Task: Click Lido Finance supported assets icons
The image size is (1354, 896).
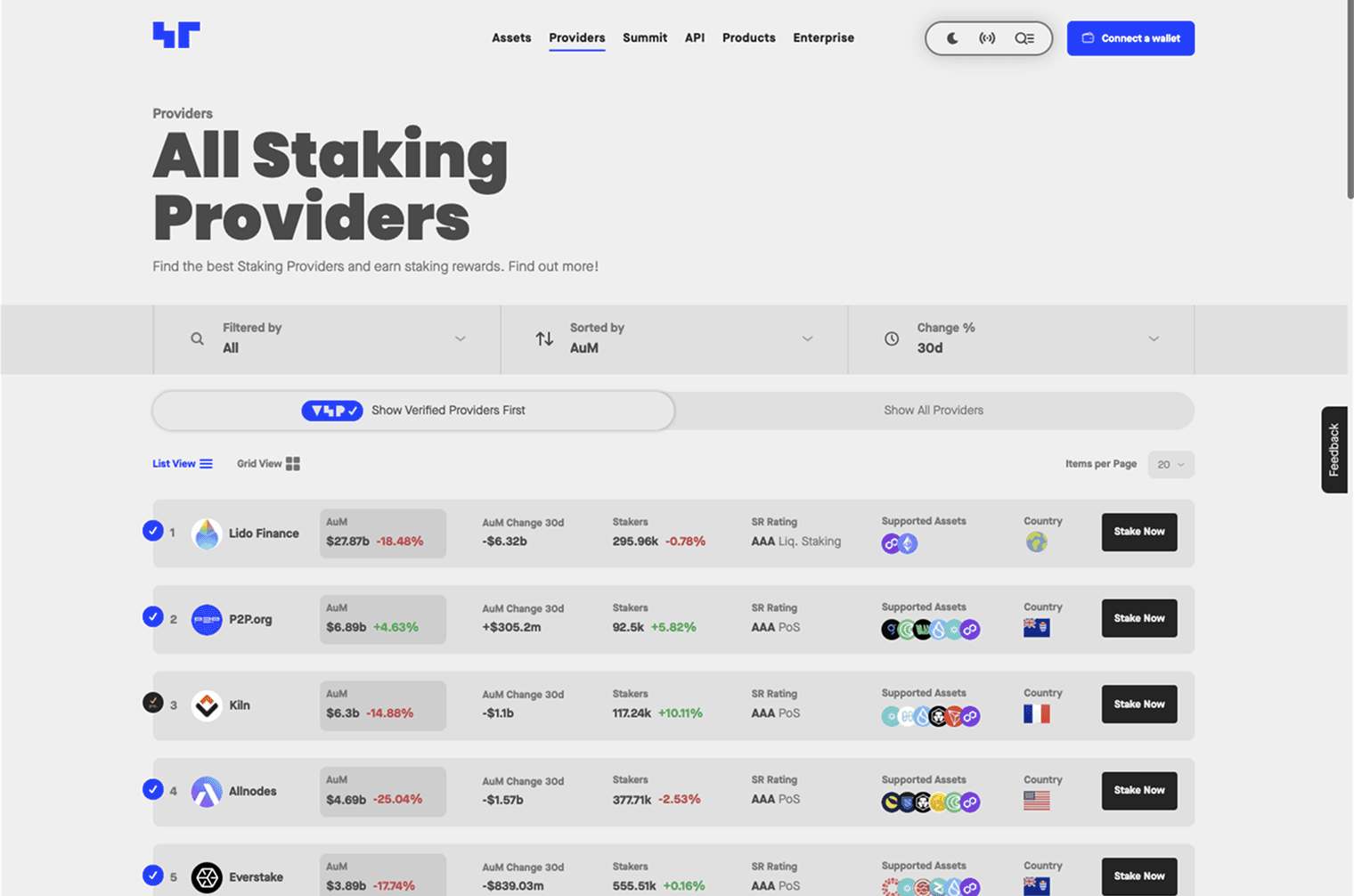Action: point(900,543)
